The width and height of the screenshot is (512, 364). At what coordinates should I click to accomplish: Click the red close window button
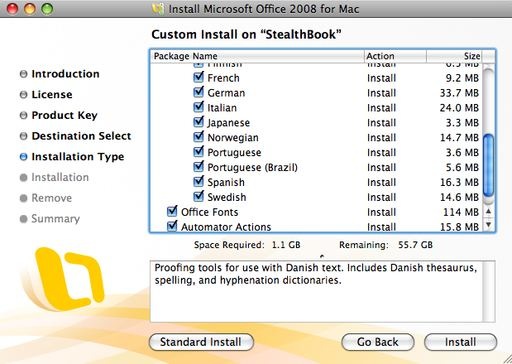[x=12, y=9]
